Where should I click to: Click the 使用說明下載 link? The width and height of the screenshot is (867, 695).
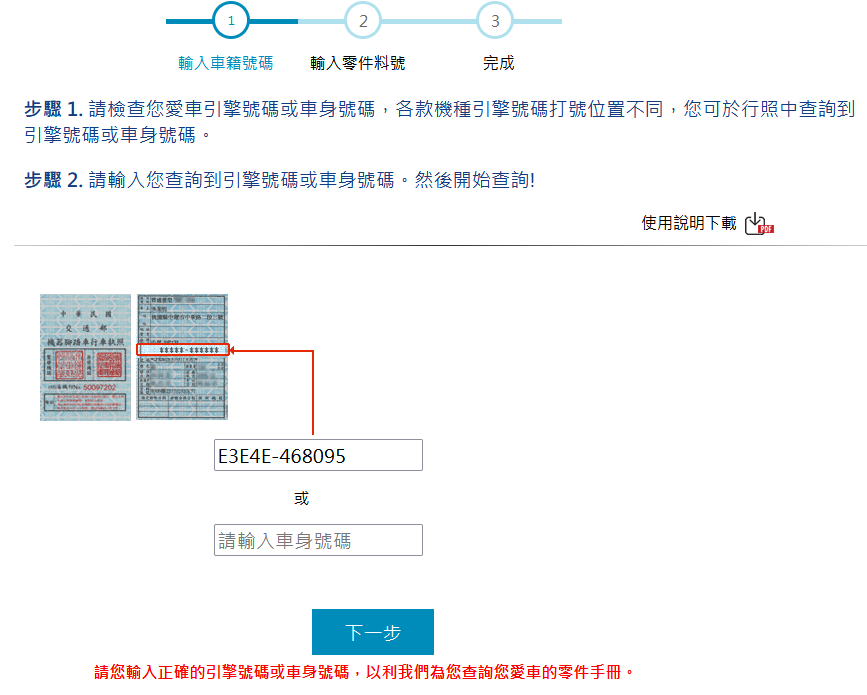pos(689,223)
